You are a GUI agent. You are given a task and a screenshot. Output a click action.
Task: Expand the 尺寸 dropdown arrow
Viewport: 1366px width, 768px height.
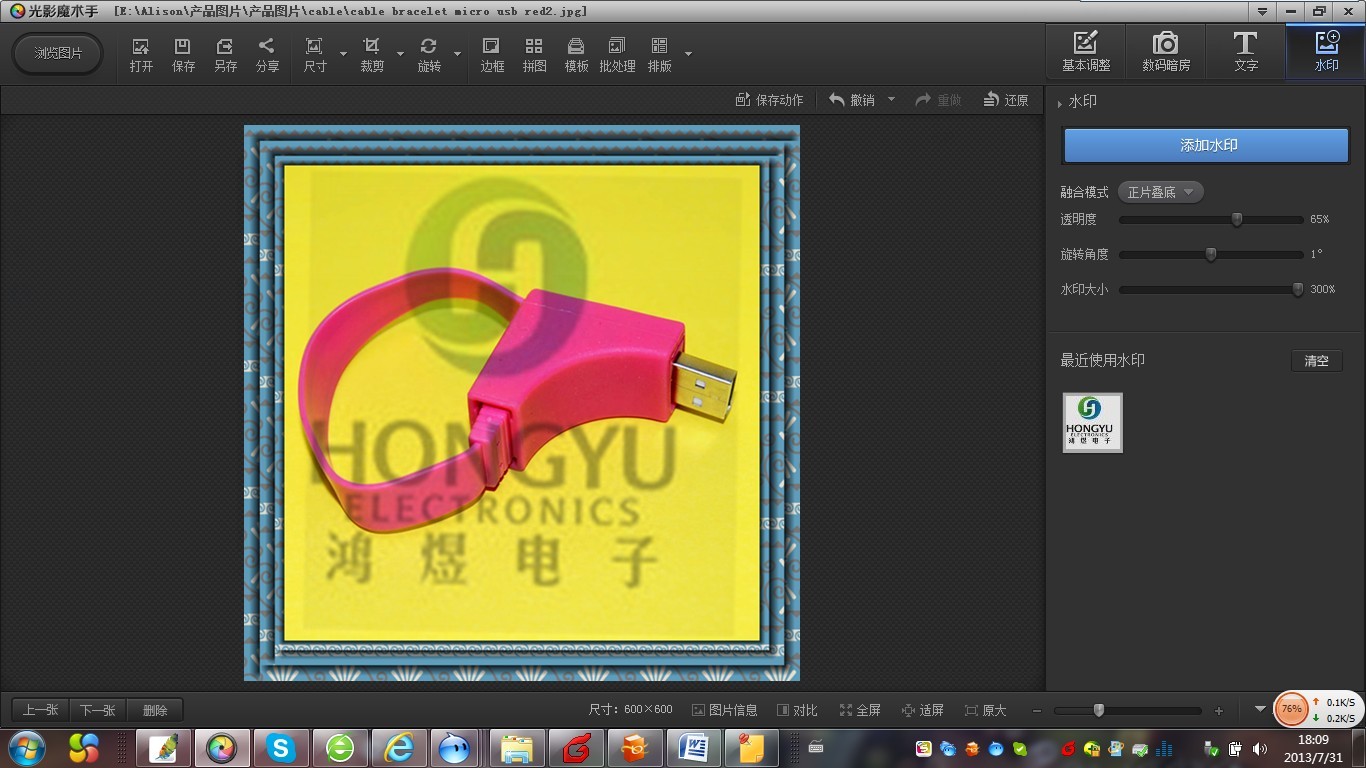pos(343,54)
